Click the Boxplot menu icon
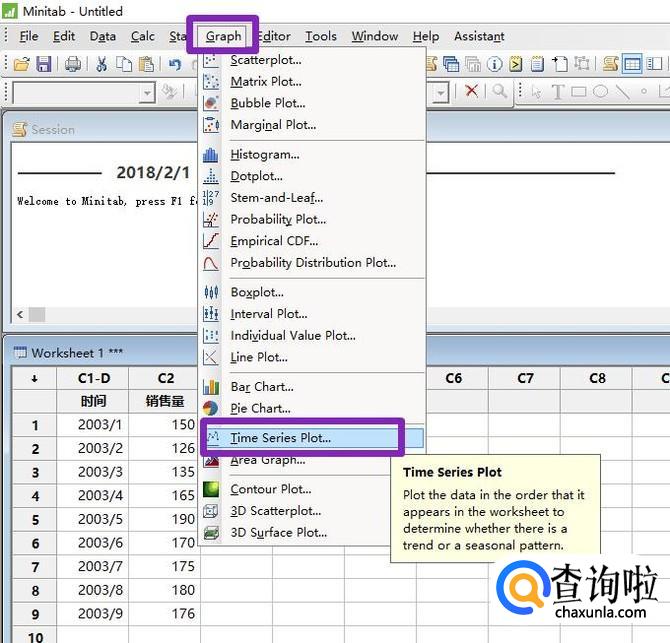670x643 pixels. [211, 292]
